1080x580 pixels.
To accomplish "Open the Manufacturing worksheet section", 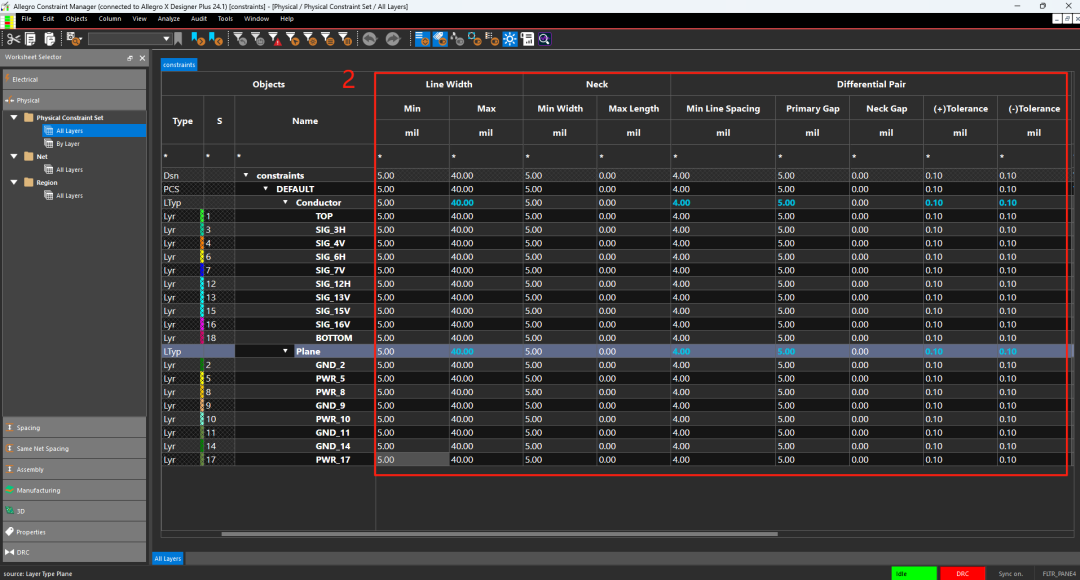I will click(x=74, y=490).
